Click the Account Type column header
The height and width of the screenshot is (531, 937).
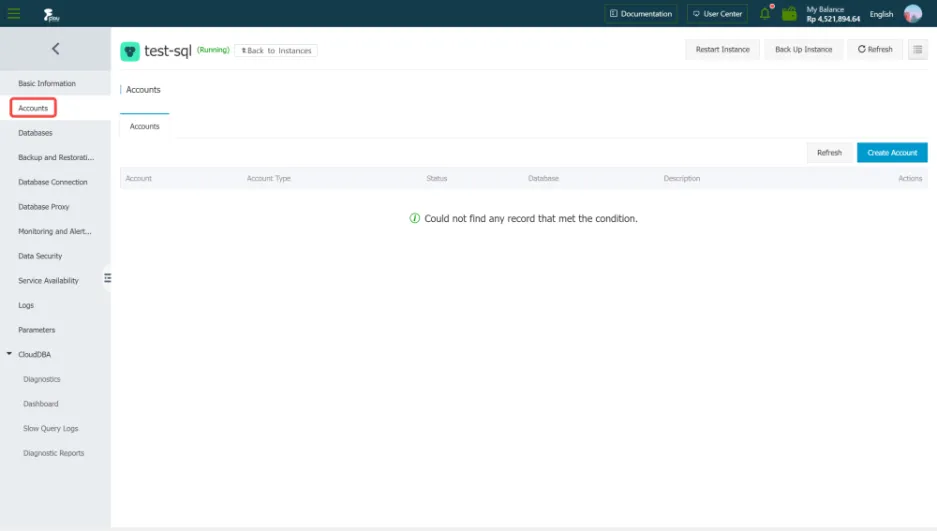[269, 178]
